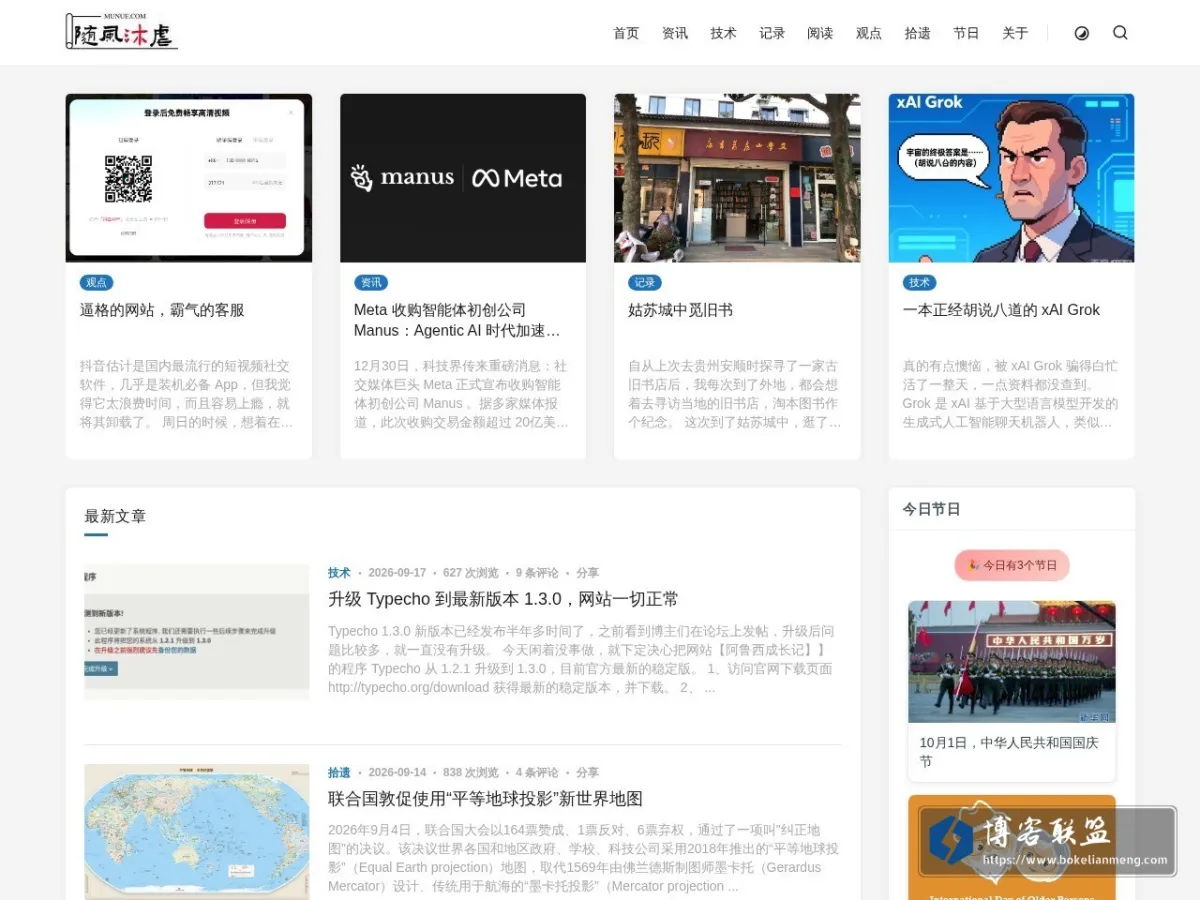Toggle dark mode theme icon
Viewport: 1200px width, 900px height.
click(1081, 33)
